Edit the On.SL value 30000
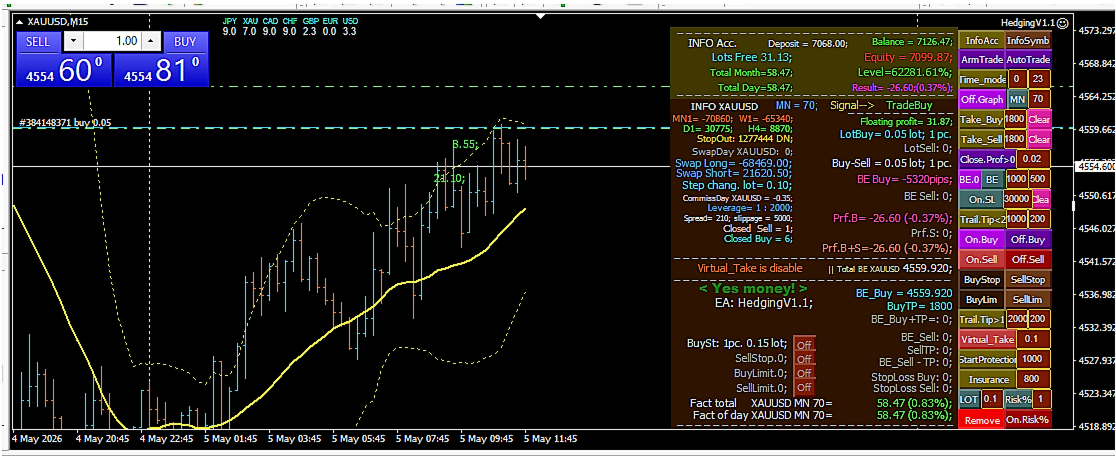The image size is (1116, 456). 1017,198
